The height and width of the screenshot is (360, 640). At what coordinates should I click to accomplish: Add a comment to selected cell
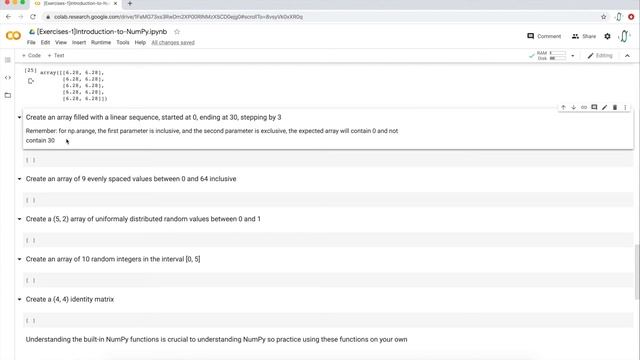[x=594, y=107]
